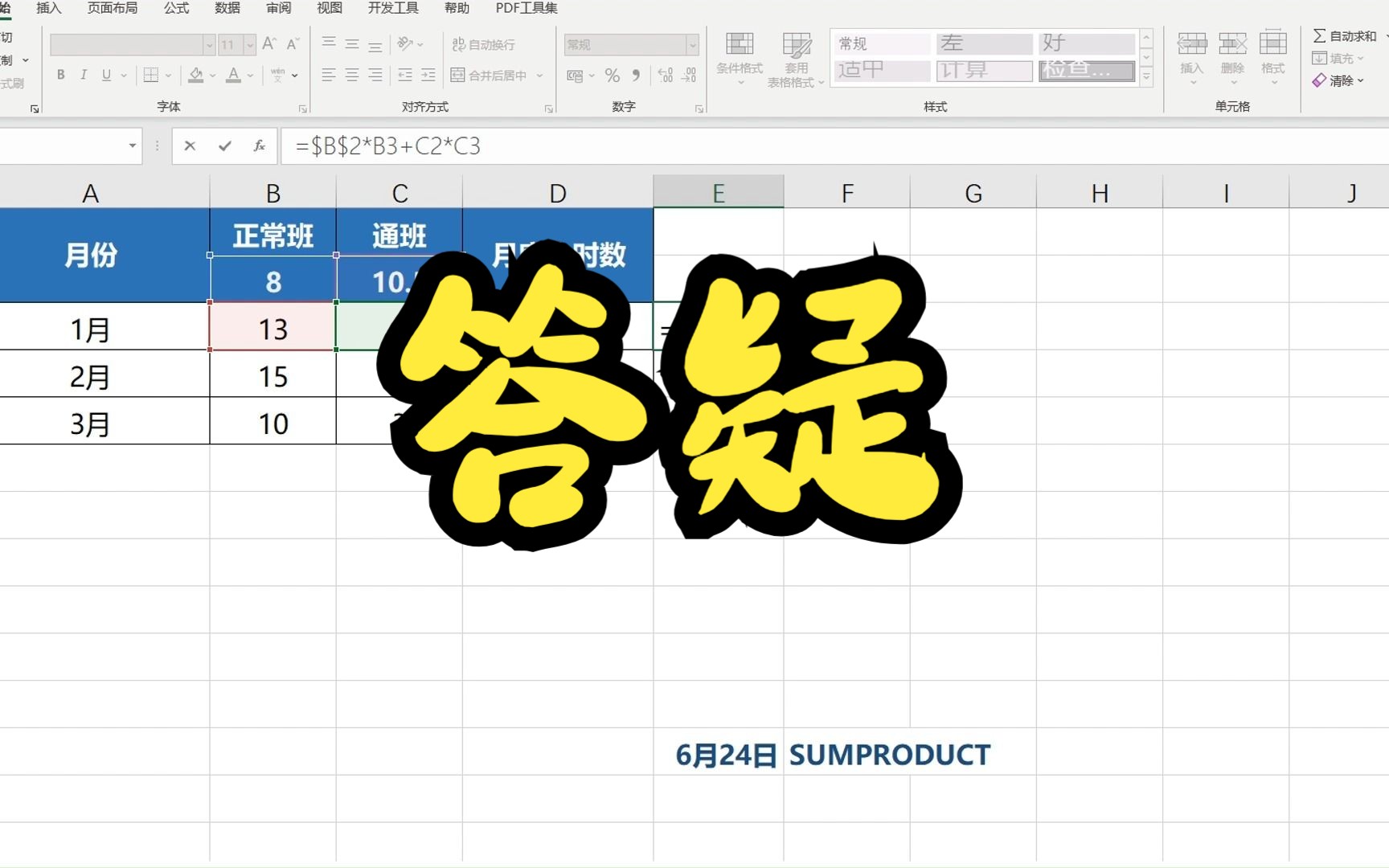
Task: Open the number format (常规) dropdown
Action: coord(693,45)
